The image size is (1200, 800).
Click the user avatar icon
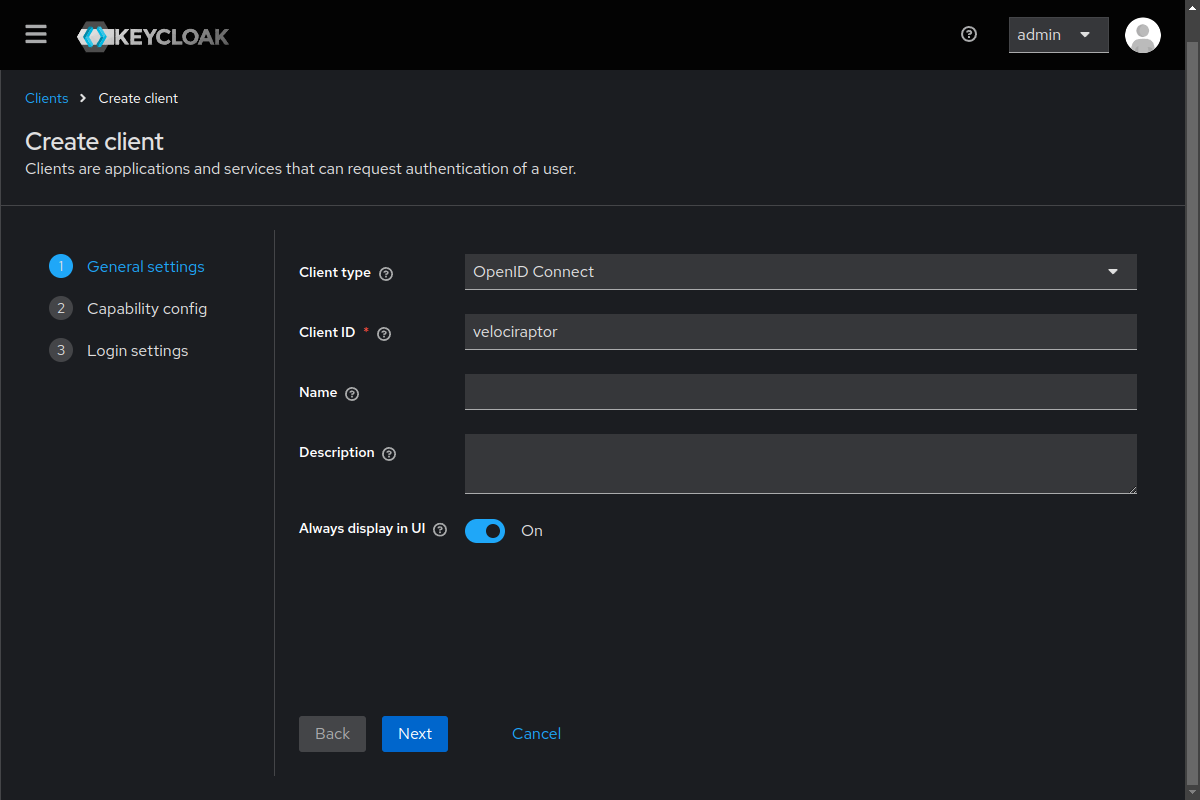[1142, 35]
